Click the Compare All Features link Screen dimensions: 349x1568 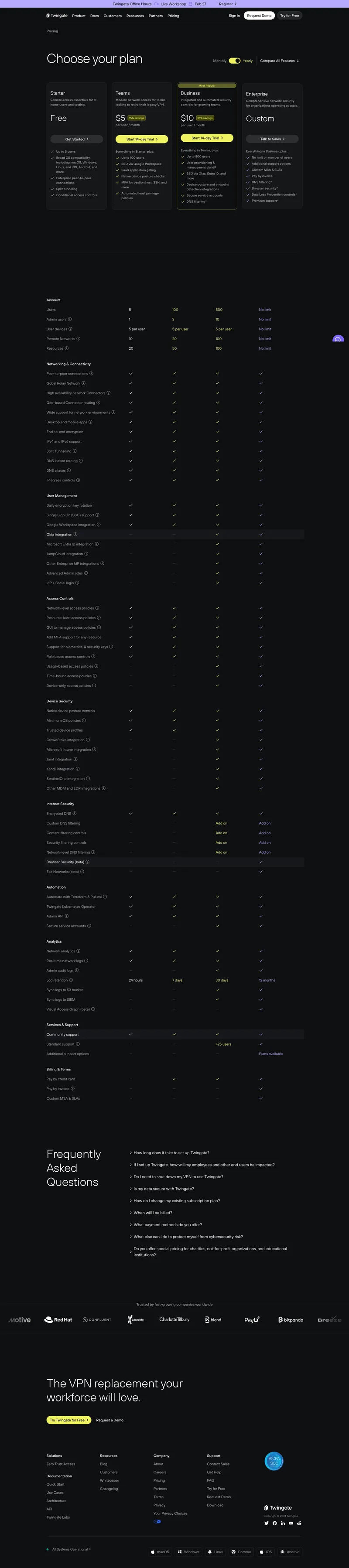click(280, 61)
